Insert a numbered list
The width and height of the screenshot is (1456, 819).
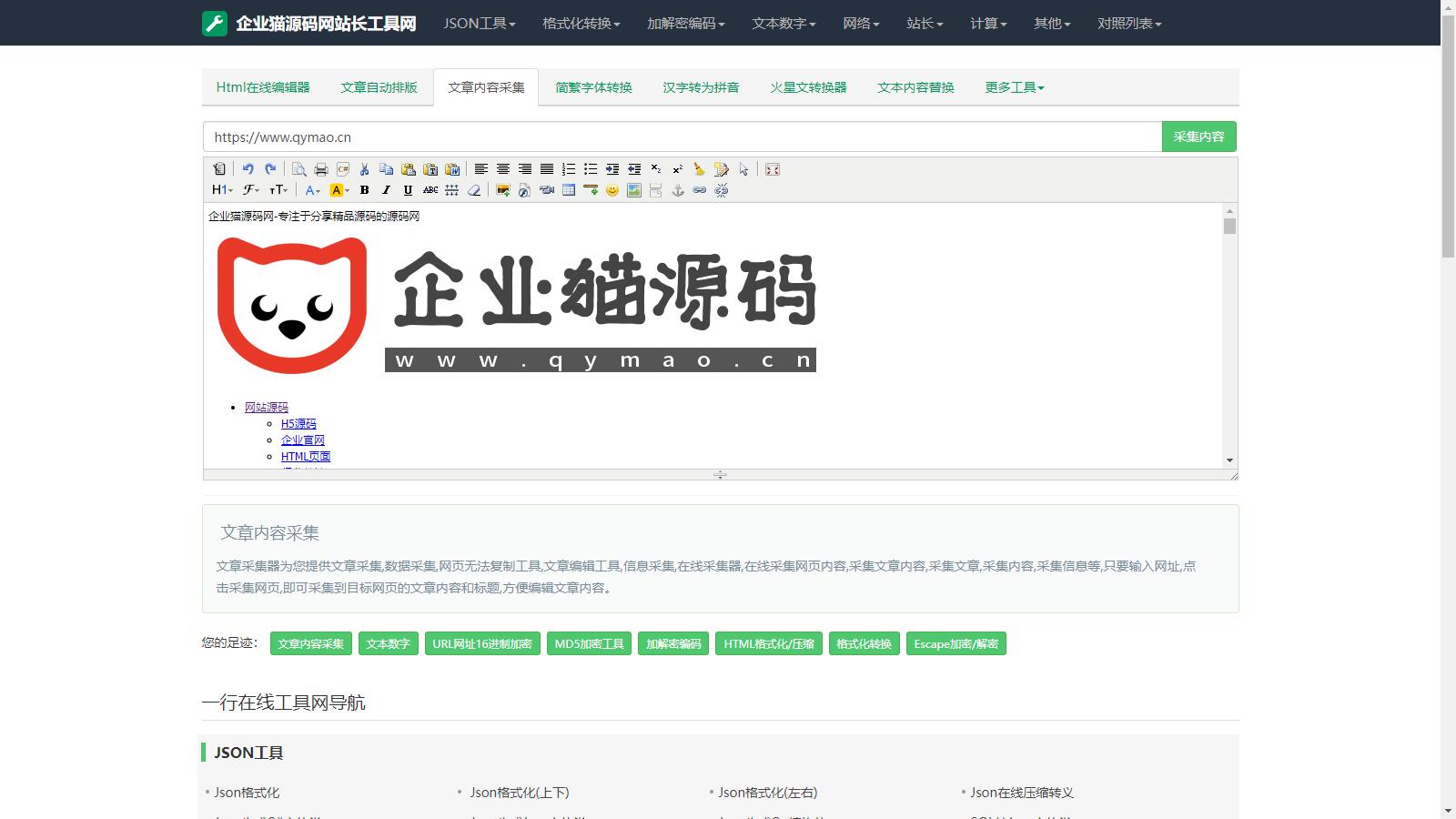coord(568,169)
